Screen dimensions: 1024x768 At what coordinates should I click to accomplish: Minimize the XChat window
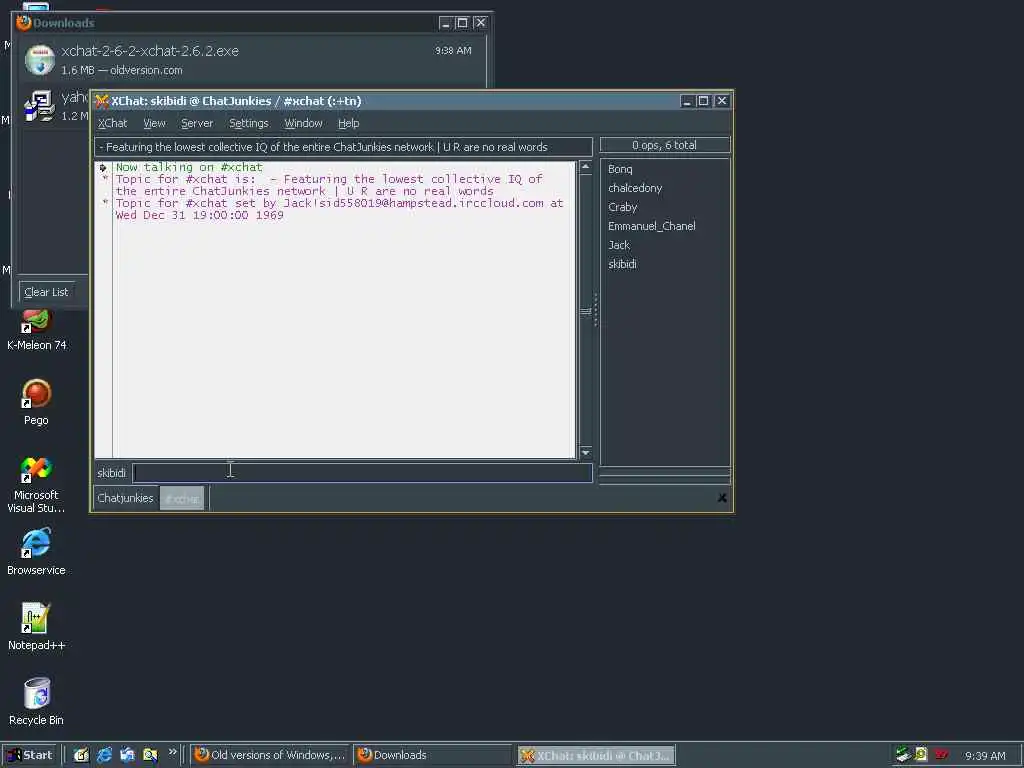coord(686,101)
